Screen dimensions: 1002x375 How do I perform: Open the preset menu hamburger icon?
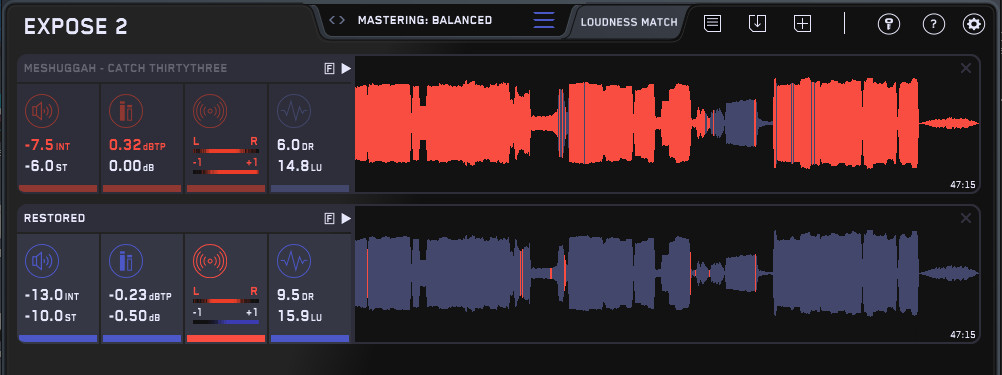(544, 20)
